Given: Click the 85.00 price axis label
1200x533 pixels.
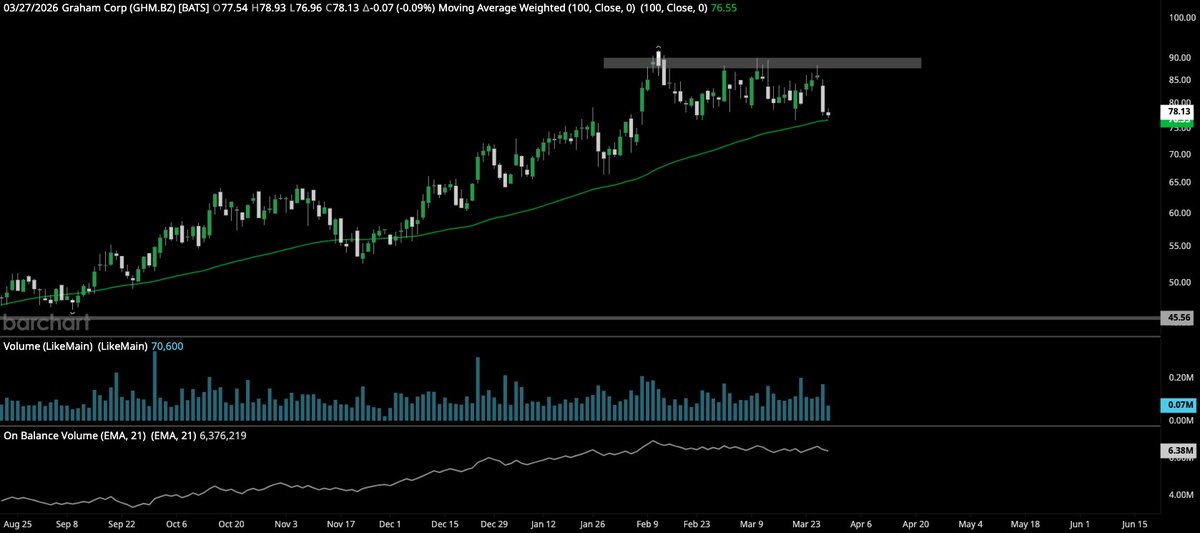Looking at the screenshot, I should point(1180,80).
